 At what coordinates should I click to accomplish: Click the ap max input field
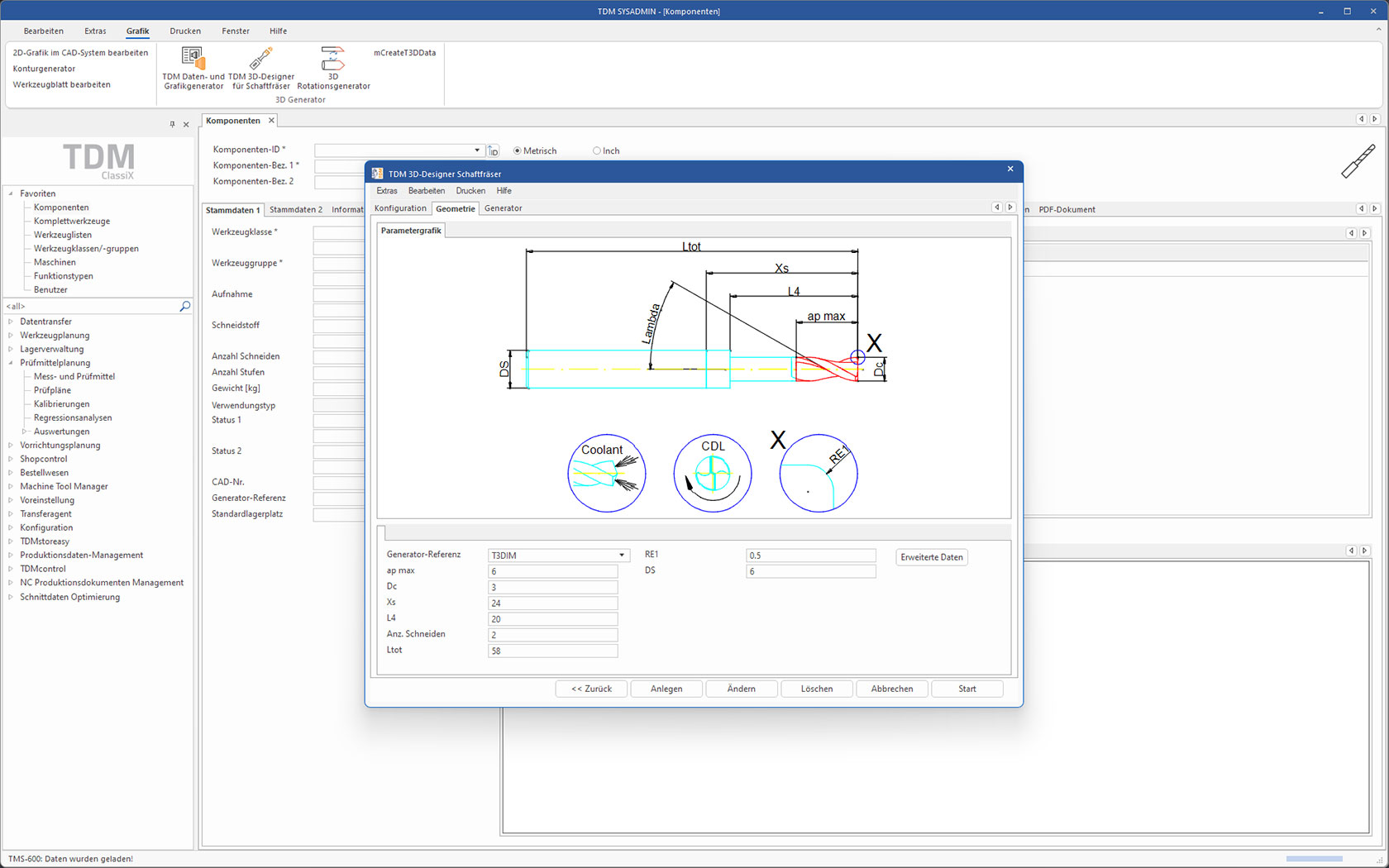(x=553, y=571)
